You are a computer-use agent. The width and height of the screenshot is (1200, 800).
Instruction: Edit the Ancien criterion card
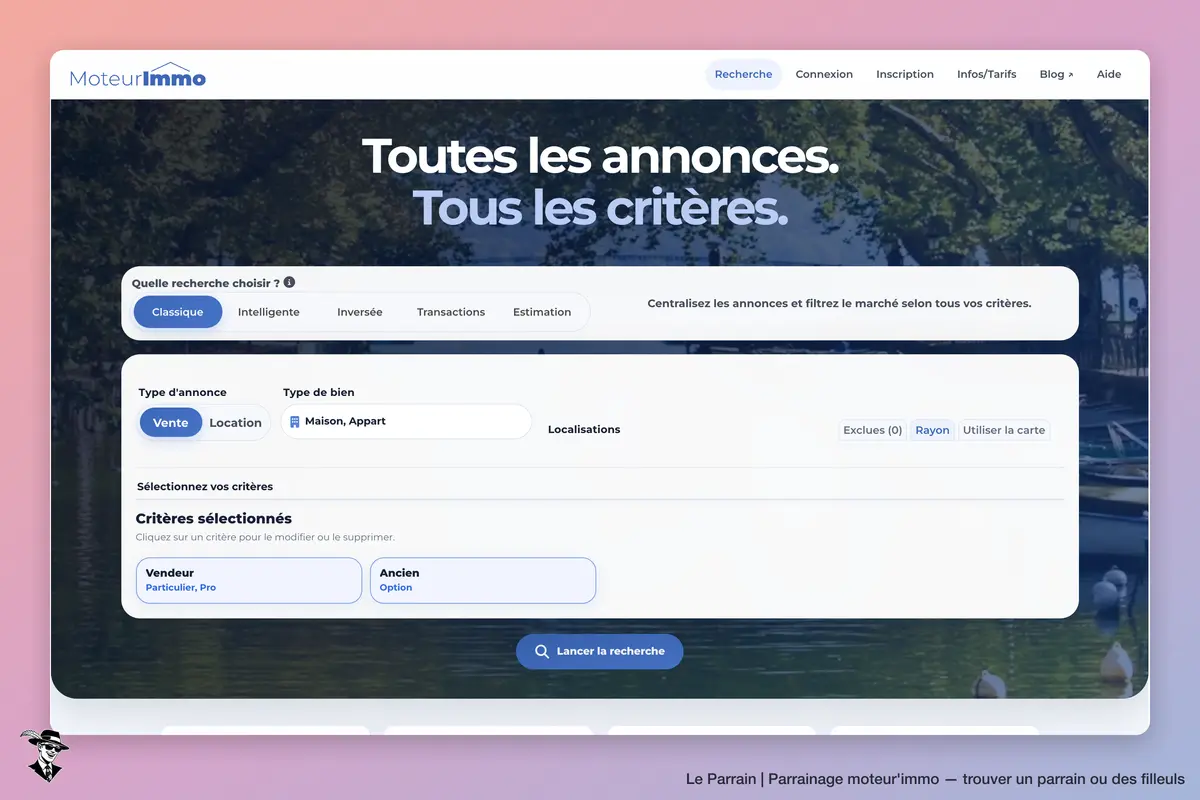pos(483,581)
